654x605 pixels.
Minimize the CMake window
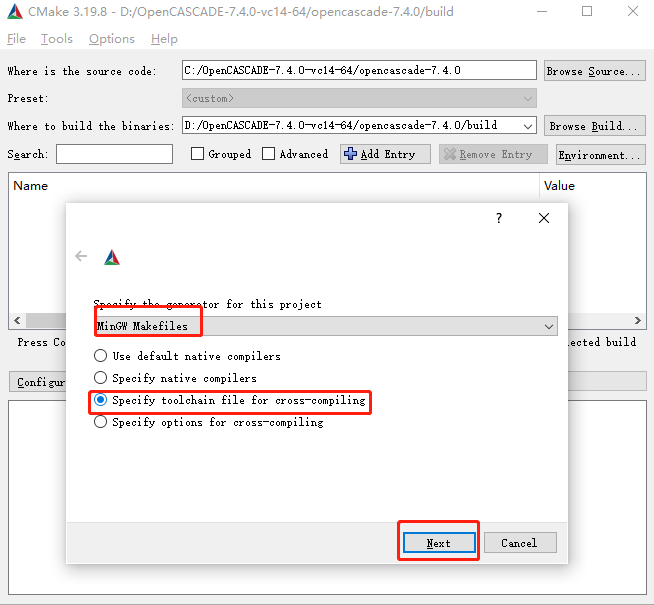[x=542, y=11]
